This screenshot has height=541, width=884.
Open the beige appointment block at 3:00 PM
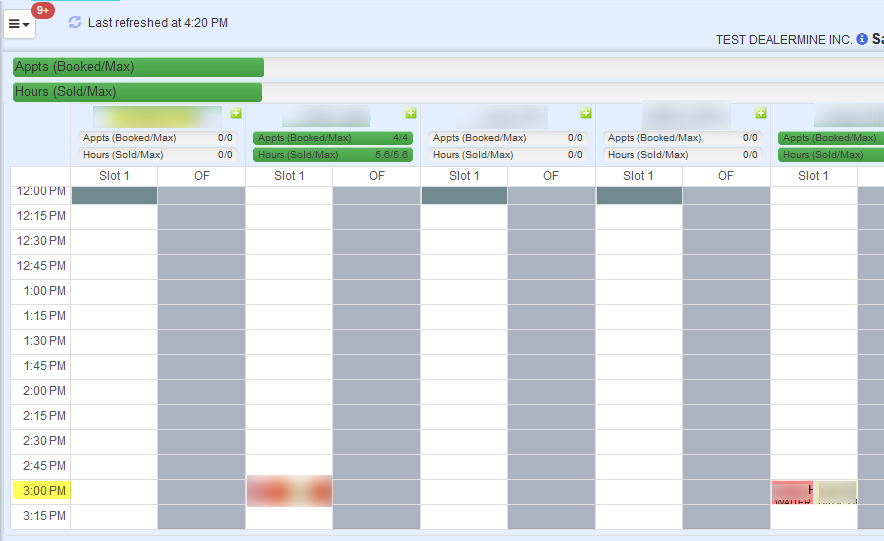click(x=836, y=491)
